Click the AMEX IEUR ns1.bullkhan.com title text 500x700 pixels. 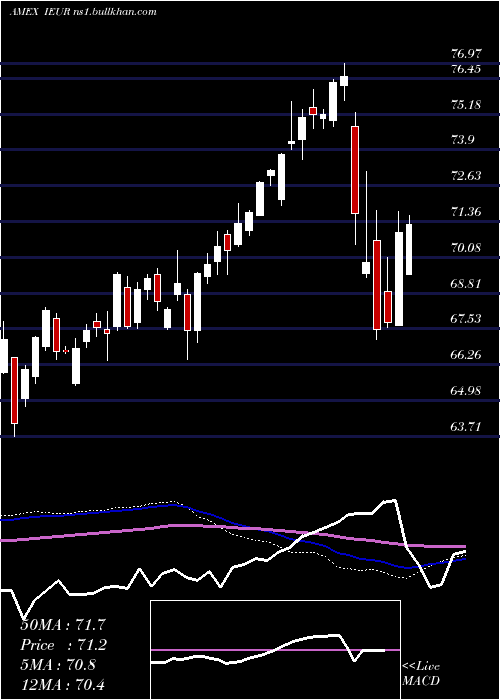click(83, 12)
